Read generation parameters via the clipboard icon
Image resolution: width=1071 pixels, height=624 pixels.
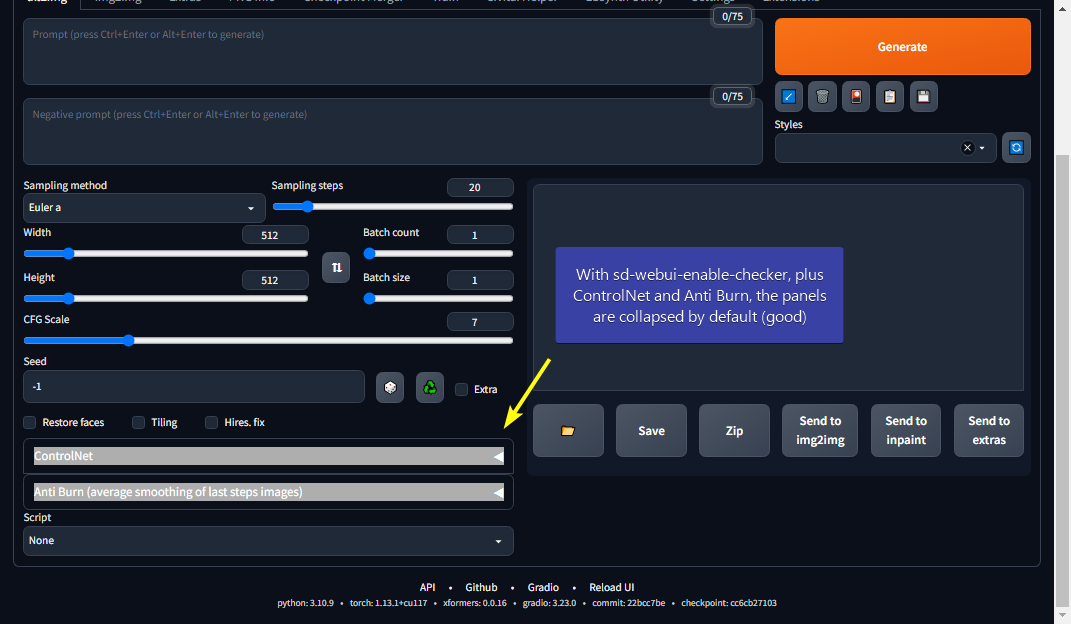pos(889,96)
